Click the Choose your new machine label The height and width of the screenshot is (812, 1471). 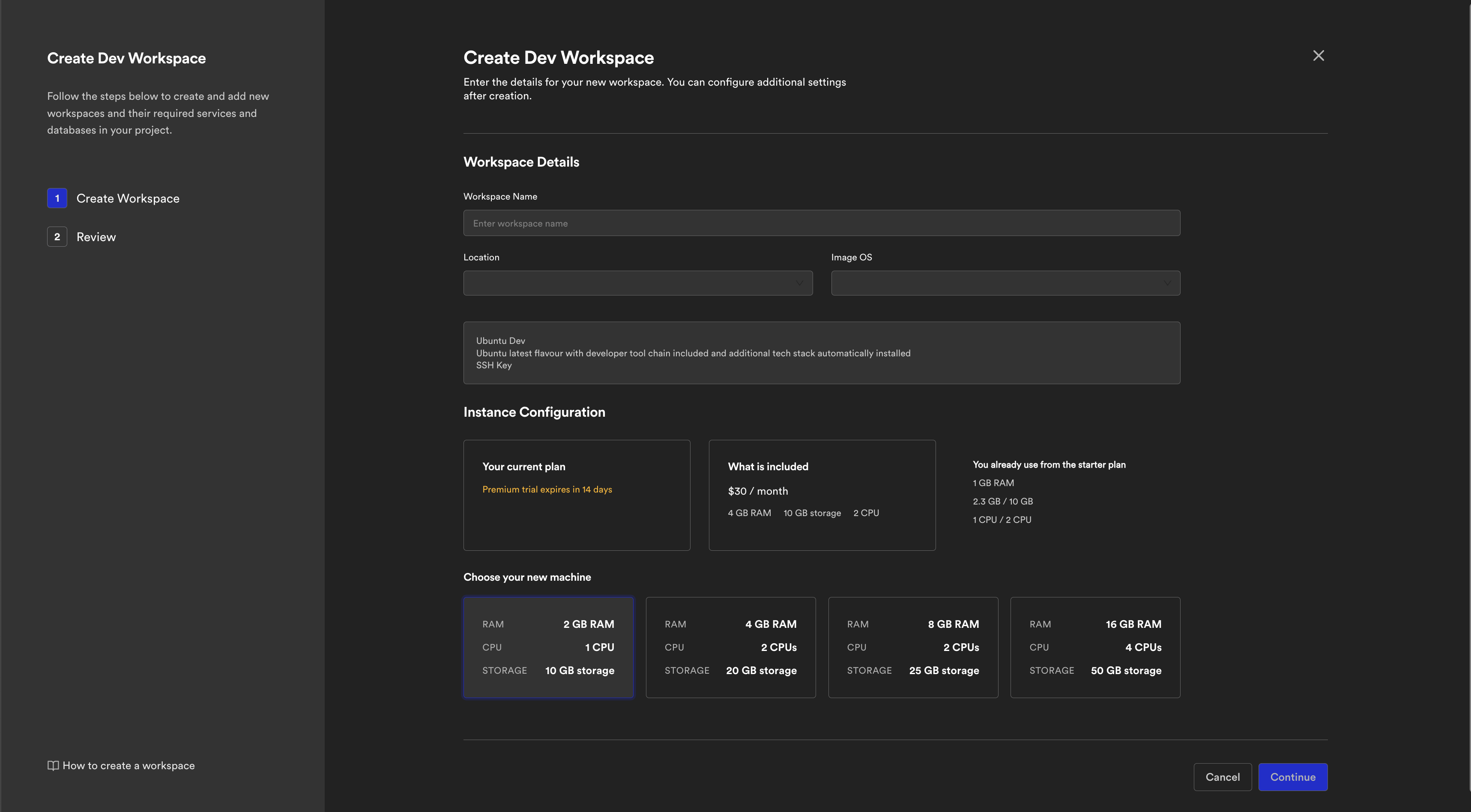(526, 577)
